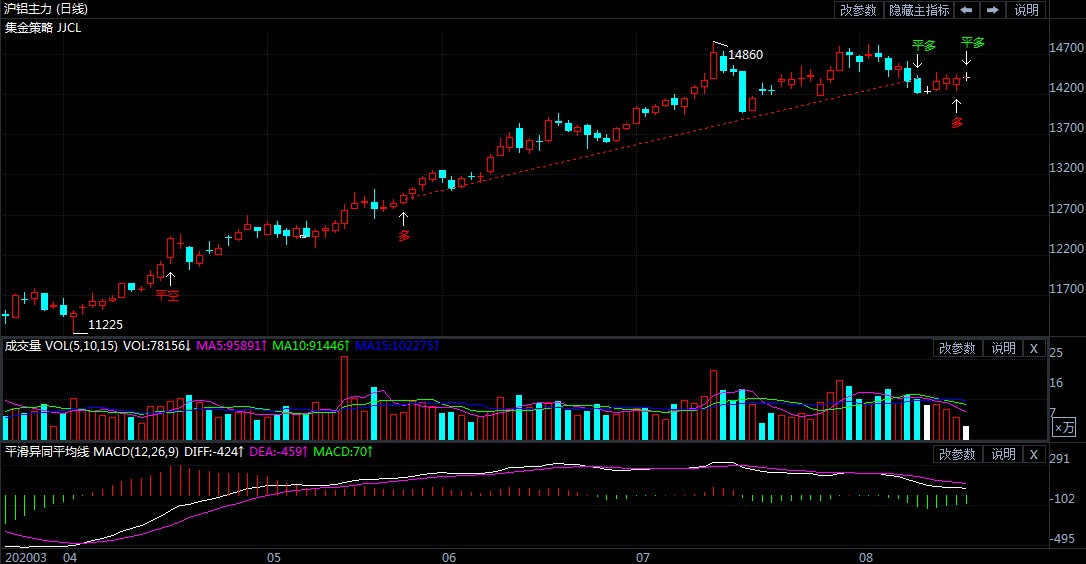Click the 07 month label on time axis

[x=643, y=557]
